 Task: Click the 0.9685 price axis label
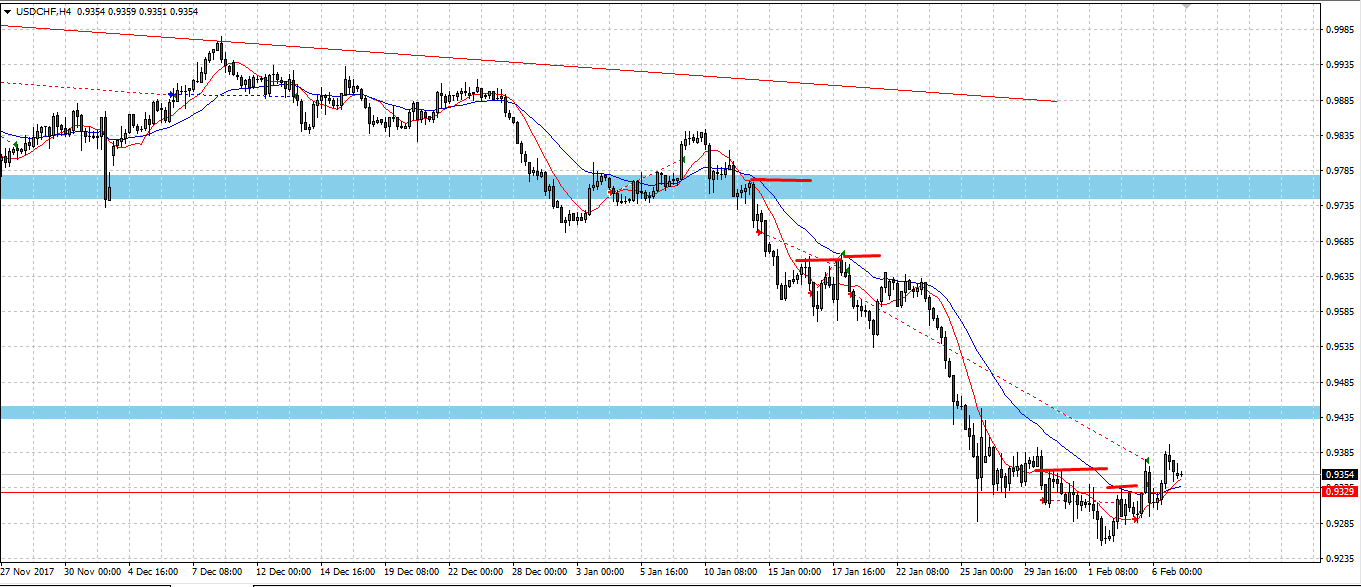1340,242
